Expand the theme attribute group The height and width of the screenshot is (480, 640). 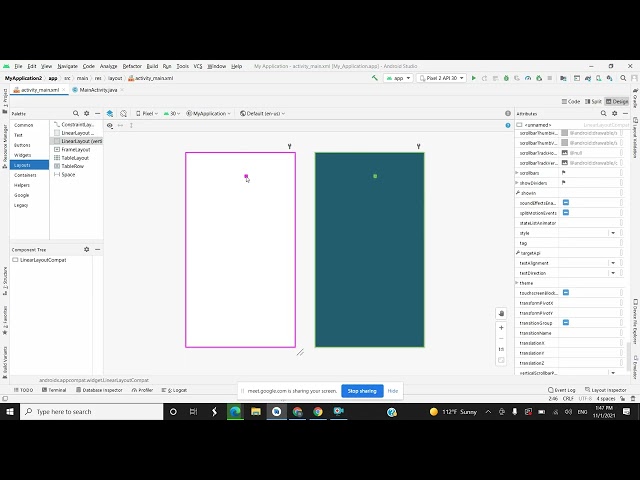pyautogui.click(x=517, y=282)
